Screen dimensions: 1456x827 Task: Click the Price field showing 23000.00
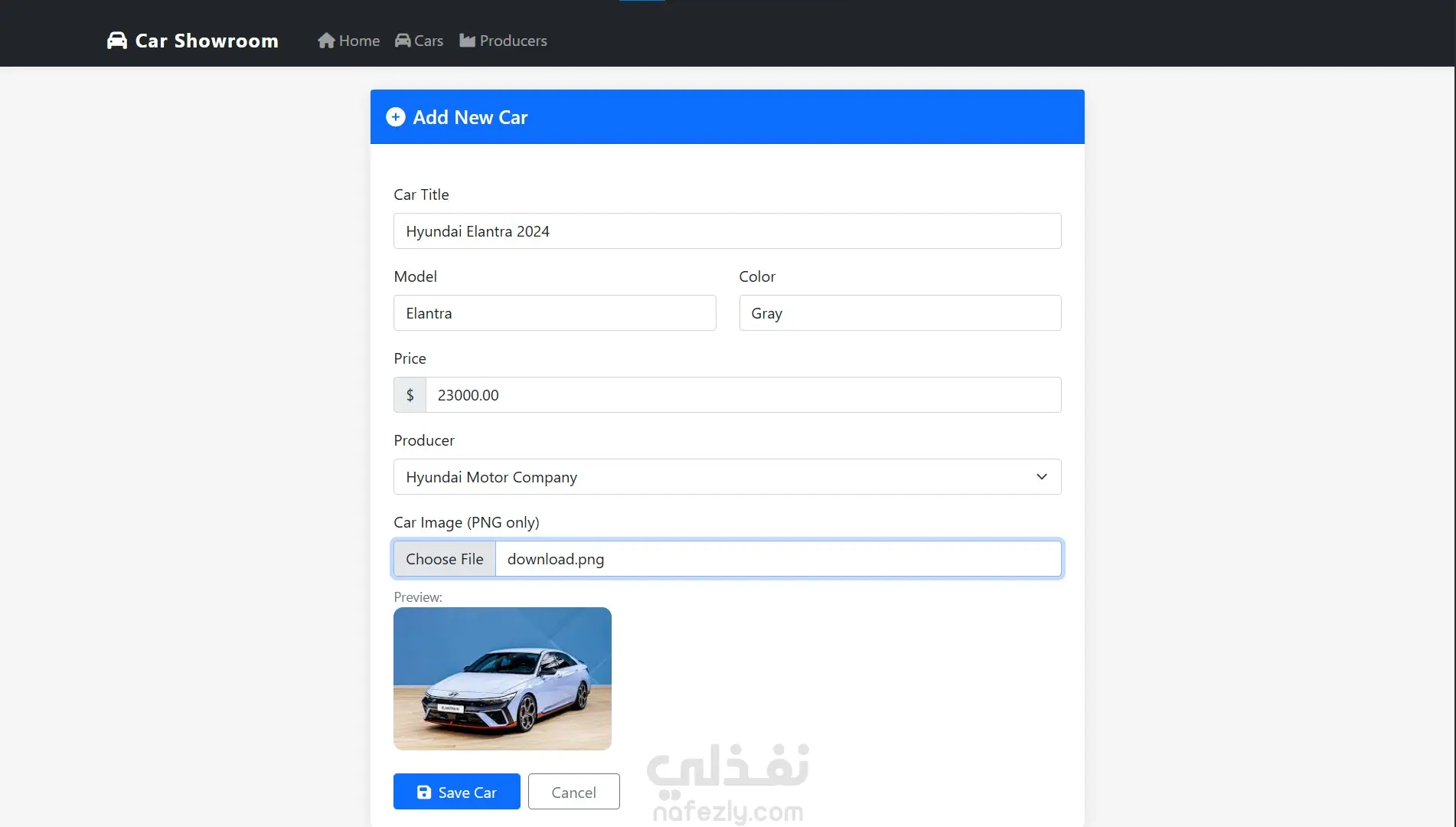point(743,395)
